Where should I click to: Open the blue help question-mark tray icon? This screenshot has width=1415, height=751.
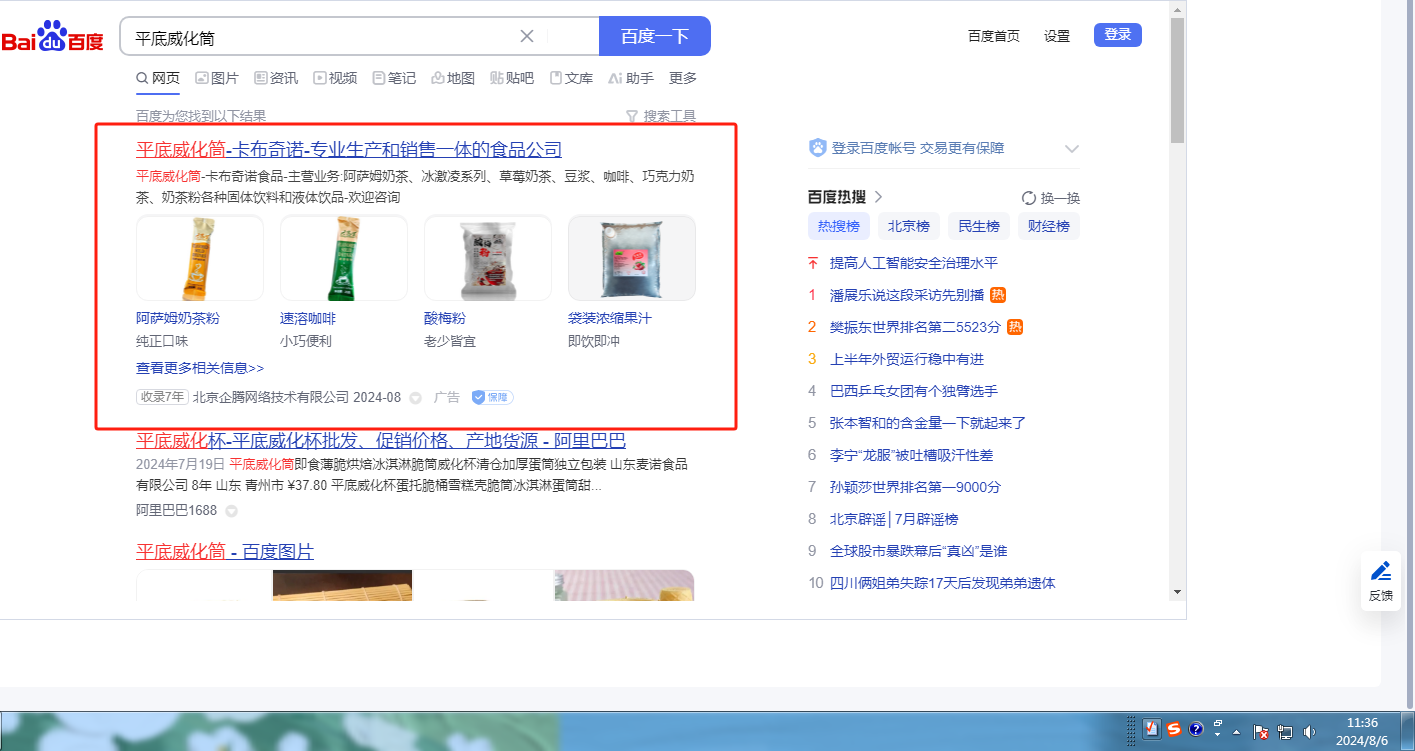pyautogui.click(x=1196, y=729)
